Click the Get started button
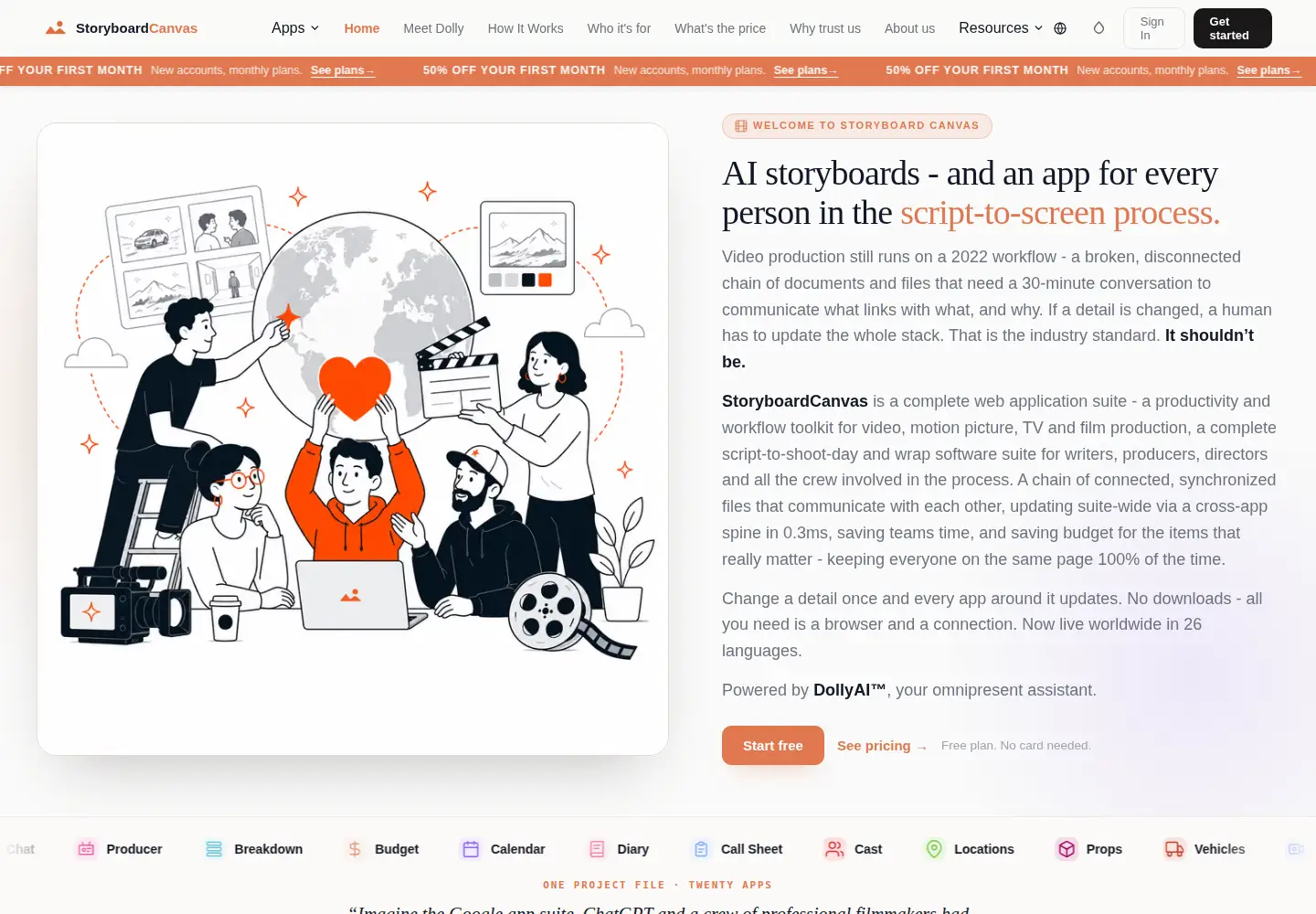 point(1233,28)
